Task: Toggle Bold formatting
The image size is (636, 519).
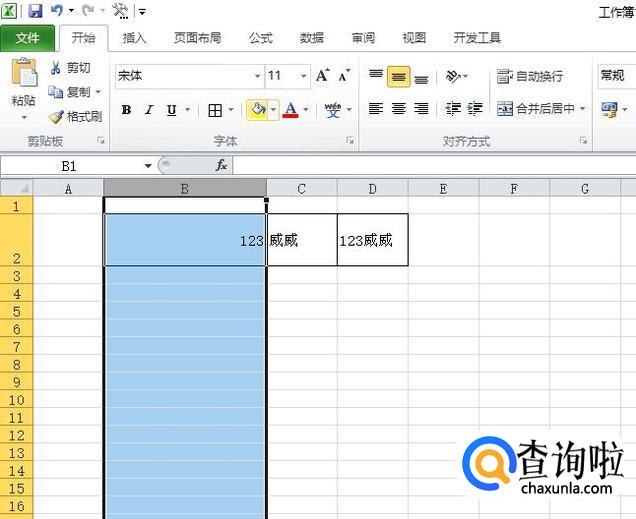Action: point(126,110)
